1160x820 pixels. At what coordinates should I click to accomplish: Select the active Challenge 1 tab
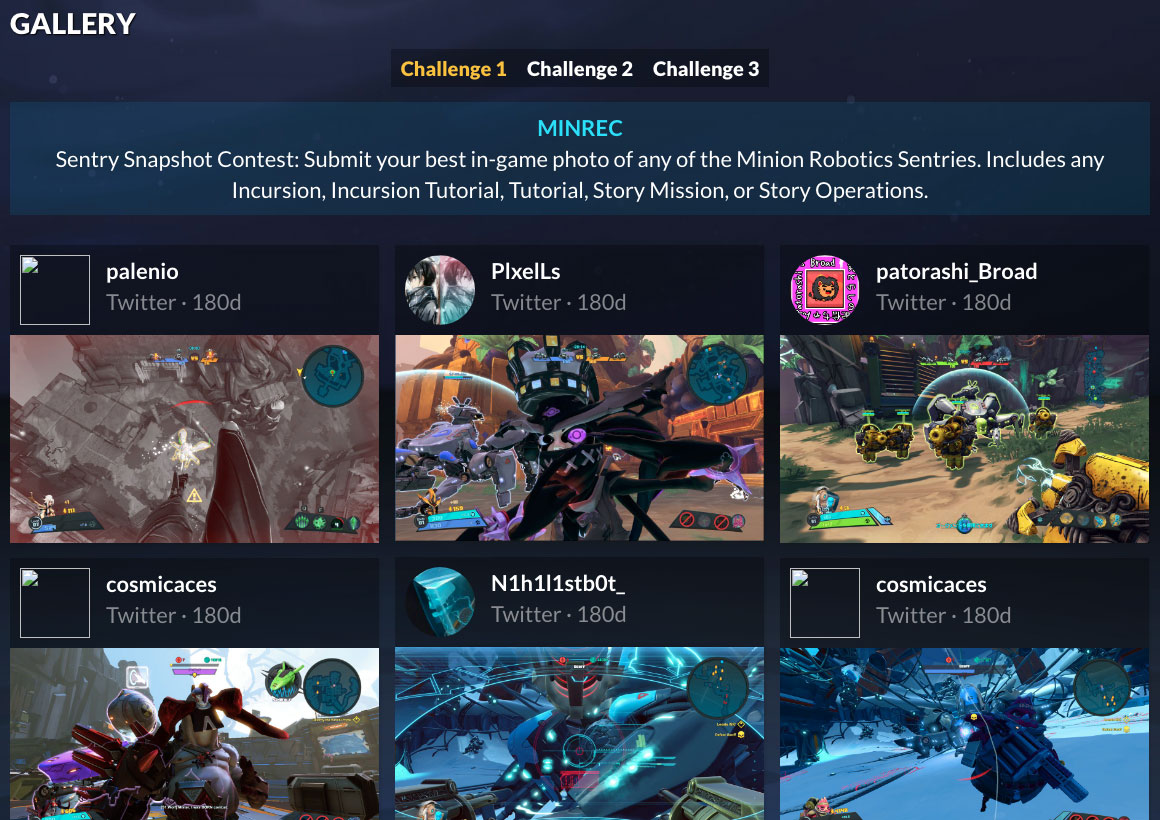(x=453, y=69)
